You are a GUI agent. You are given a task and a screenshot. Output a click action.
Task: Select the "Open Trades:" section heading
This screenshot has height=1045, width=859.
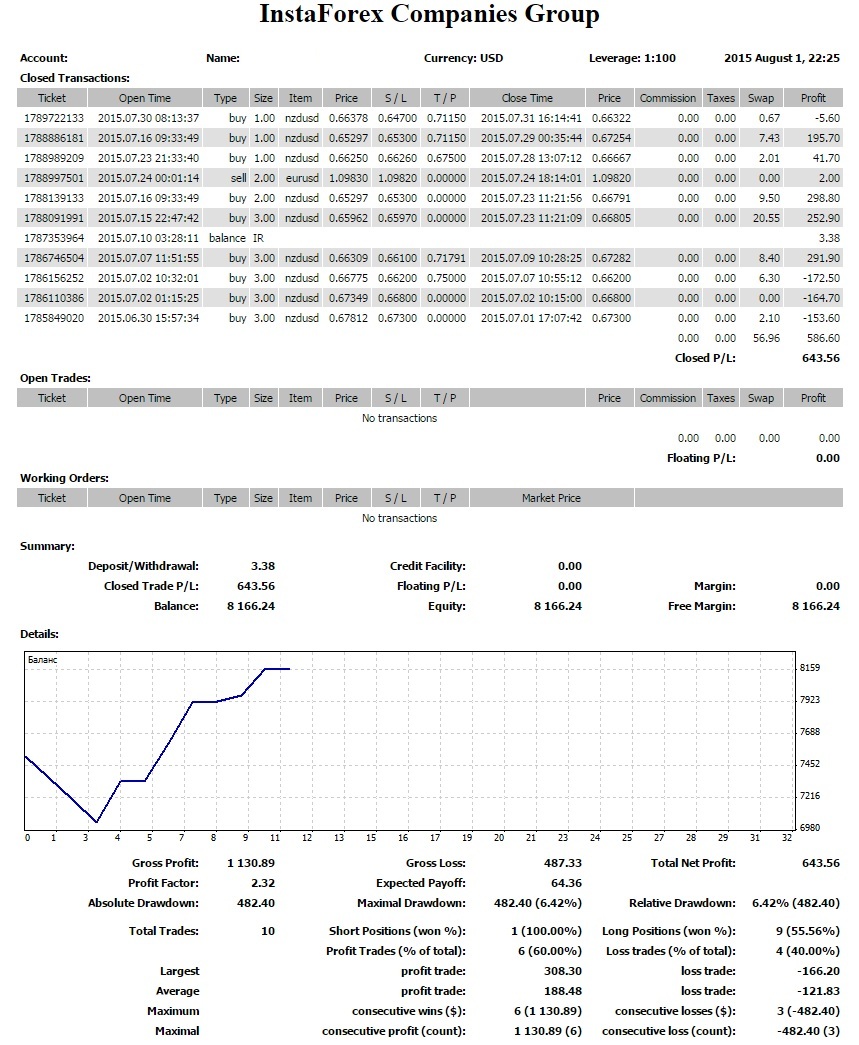point(55,378)
